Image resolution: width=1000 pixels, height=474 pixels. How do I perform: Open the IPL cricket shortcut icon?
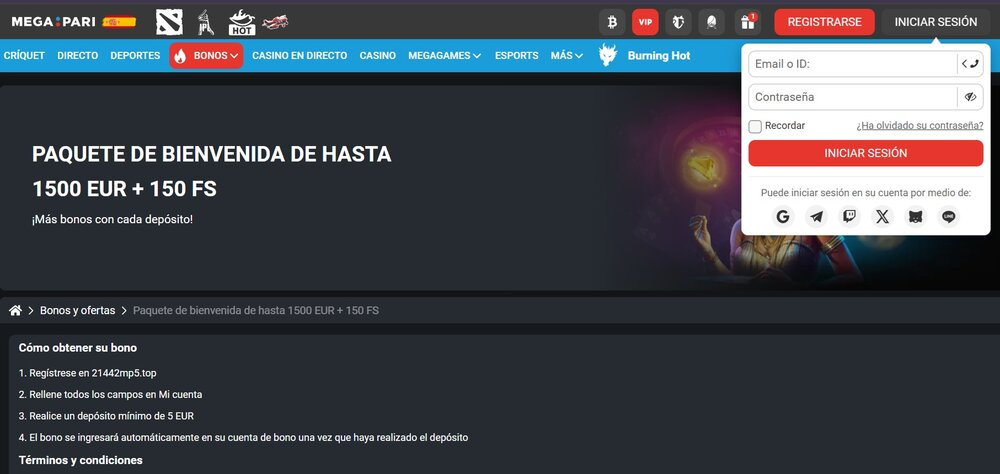(x=205, y=22)
